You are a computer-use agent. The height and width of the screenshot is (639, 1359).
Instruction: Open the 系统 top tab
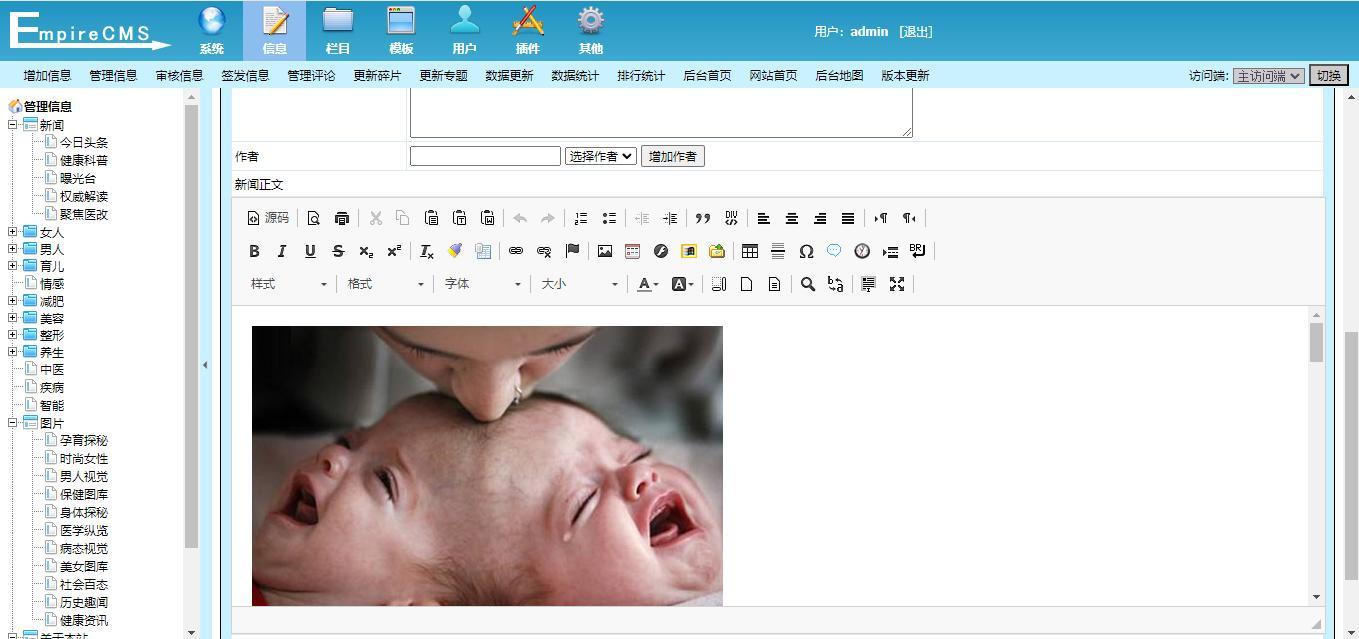212,31
